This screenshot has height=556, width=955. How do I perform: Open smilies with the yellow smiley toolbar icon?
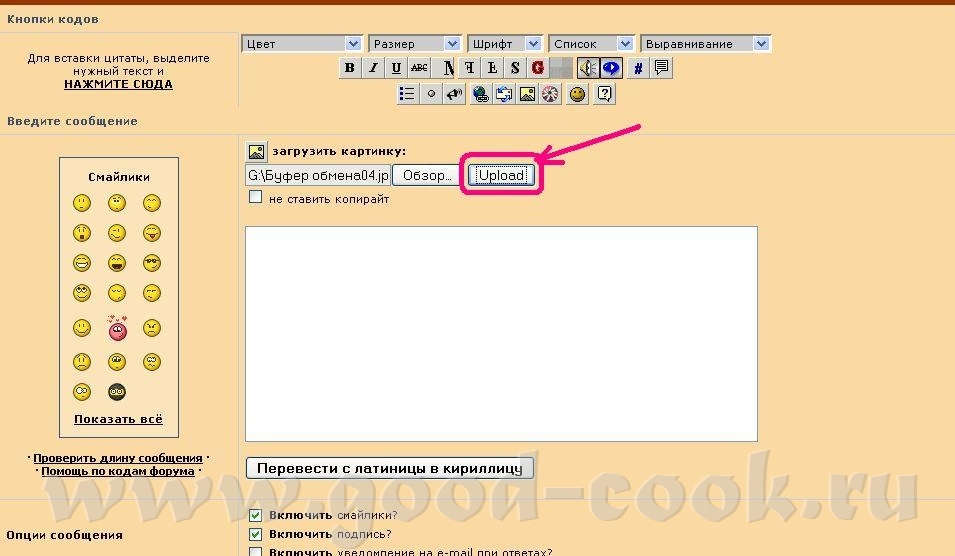click(577, 94)
